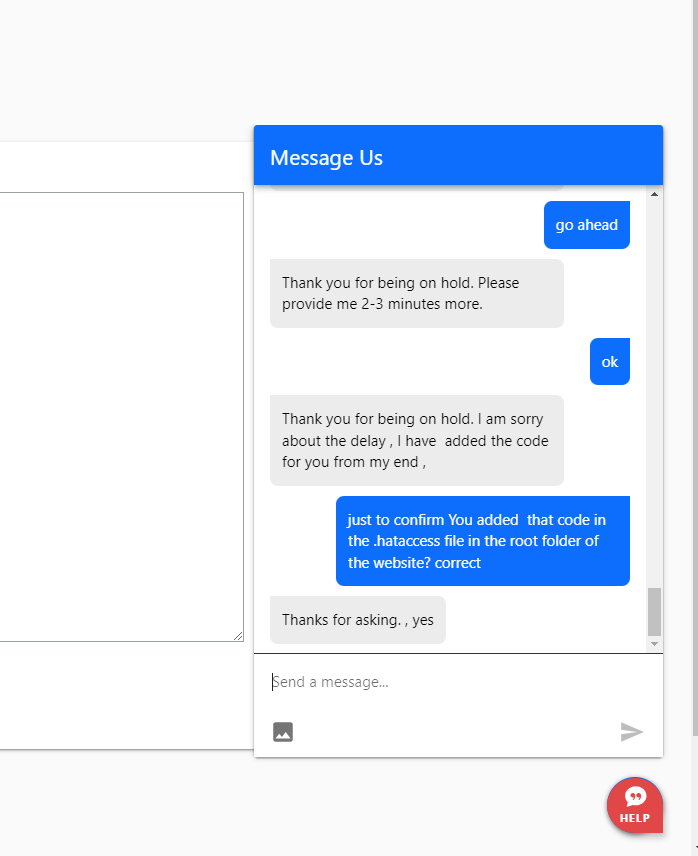
Task: Click the send message arrow icon
Action: [631, 732]
